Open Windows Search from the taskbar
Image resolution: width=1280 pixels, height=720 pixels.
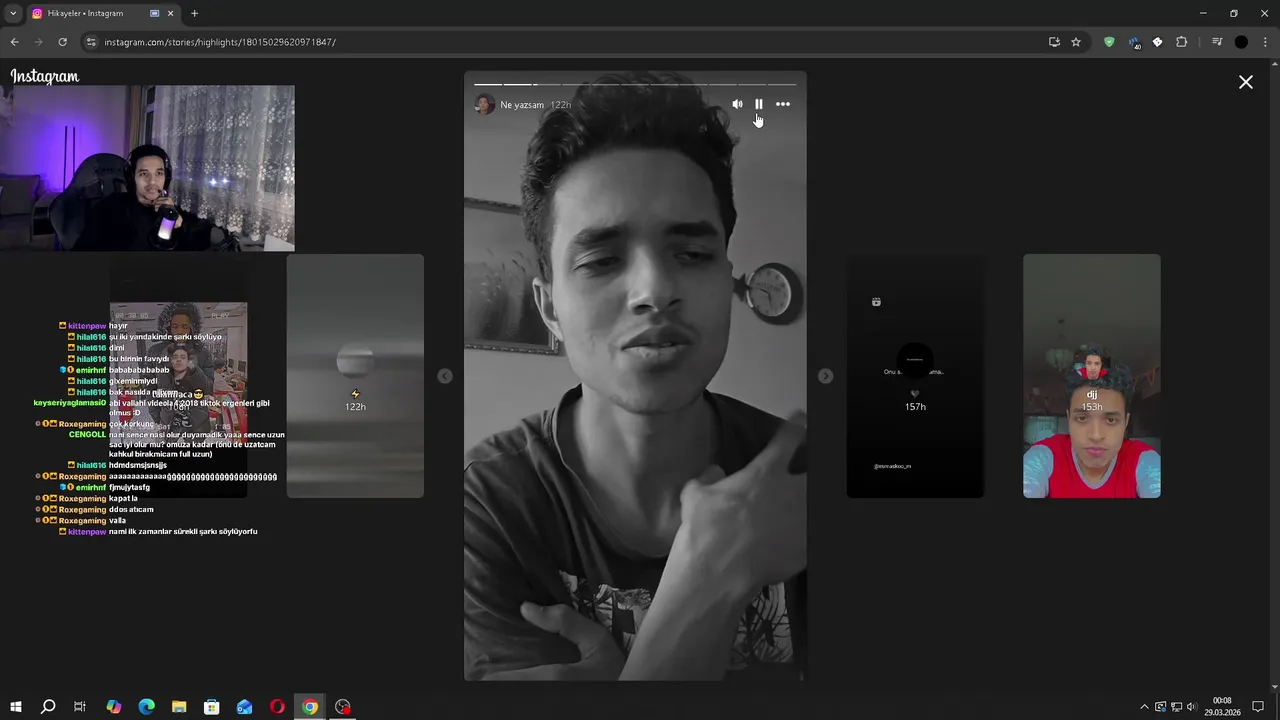tap(48, 707)
